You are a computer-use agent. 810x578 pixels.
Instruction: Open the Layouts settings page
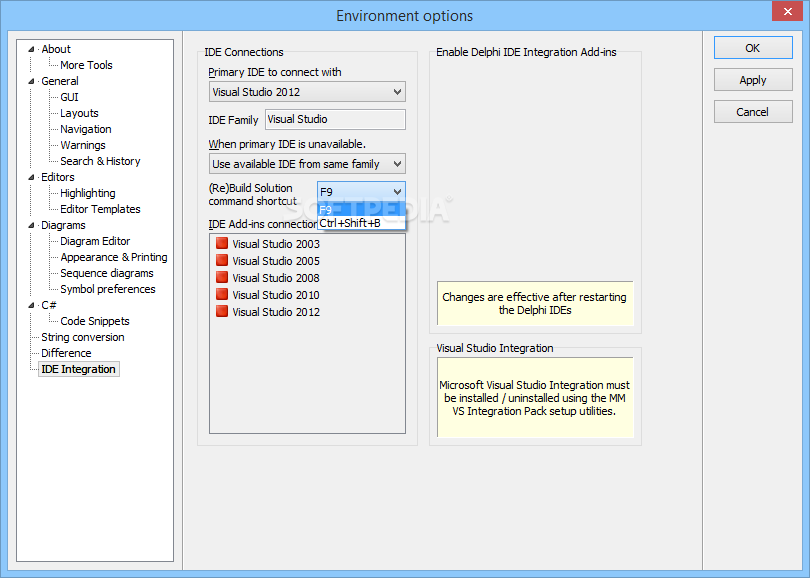pos(79,113)
